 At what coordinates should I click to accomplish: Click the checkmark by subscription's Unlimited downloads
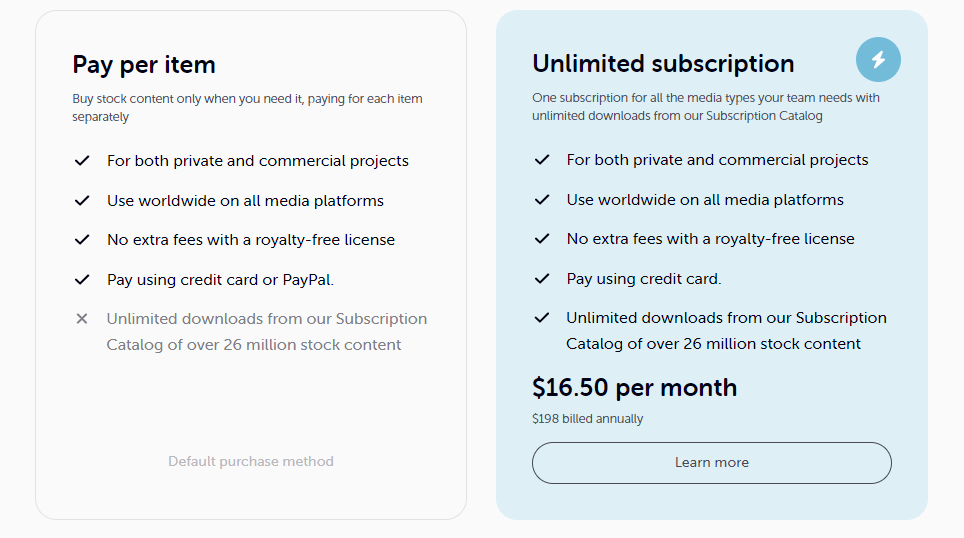[542, 318]
